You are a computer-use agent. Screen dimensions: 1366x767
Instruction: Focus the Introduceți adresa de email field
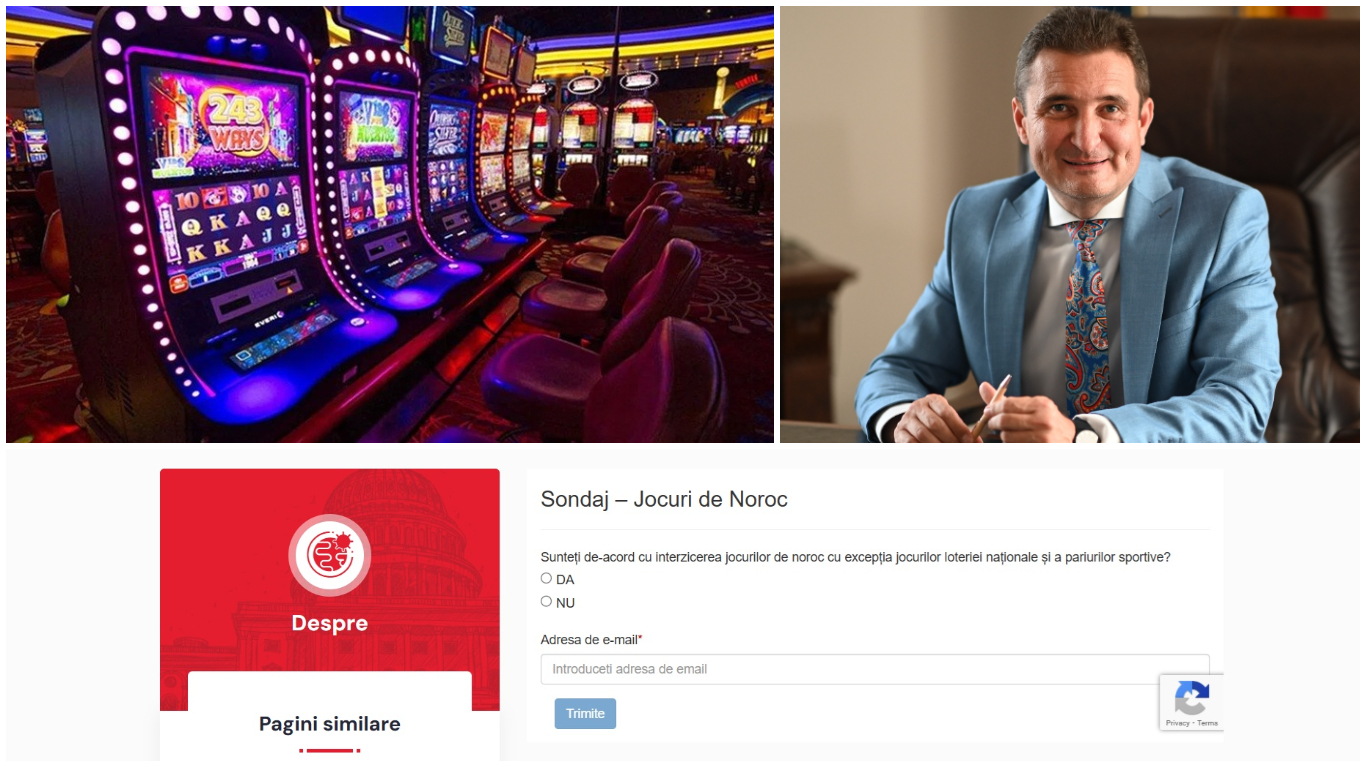pos(875,669)
